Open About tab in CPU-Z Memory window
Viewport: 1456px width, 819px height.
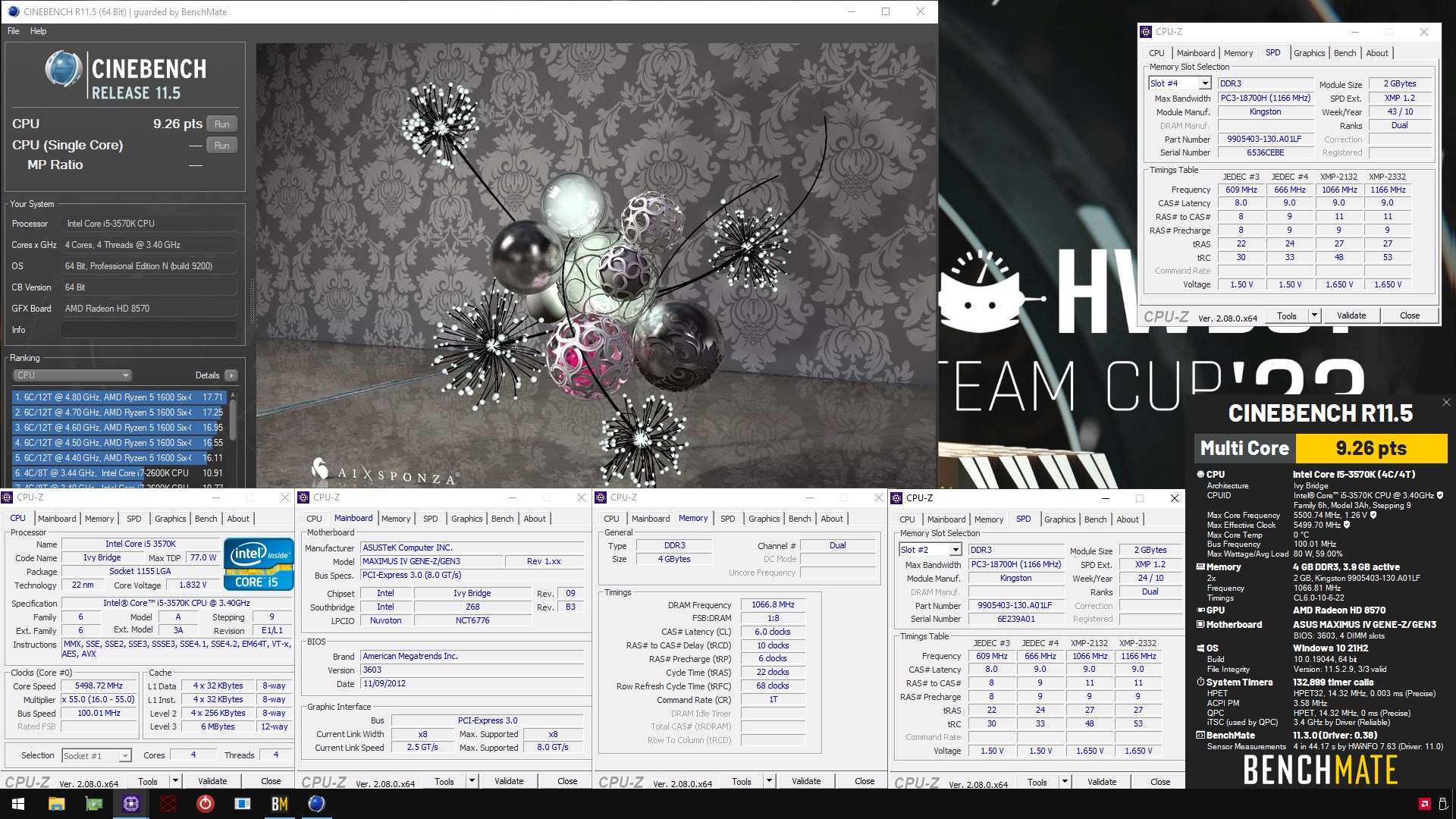tap(832, 519)
